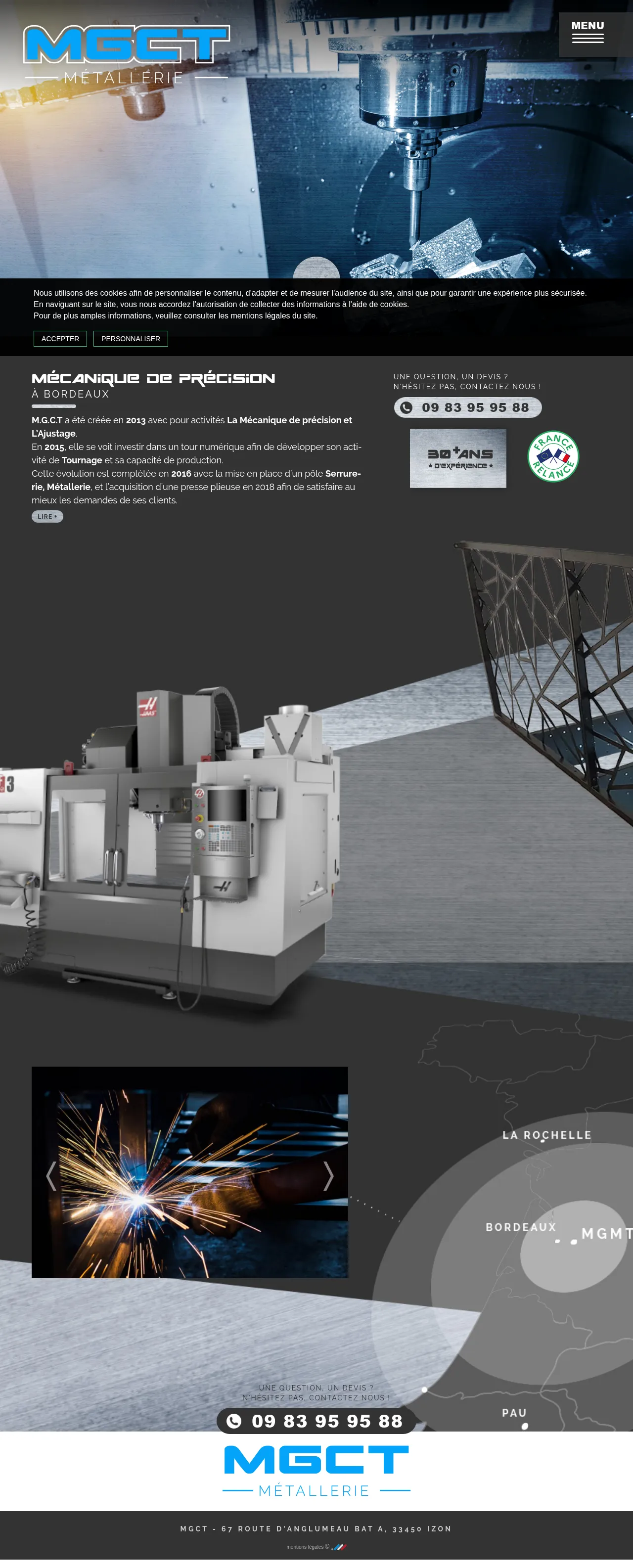
Task: Accept cookies with the ACCEPTER button
Action: click(60, 338)
